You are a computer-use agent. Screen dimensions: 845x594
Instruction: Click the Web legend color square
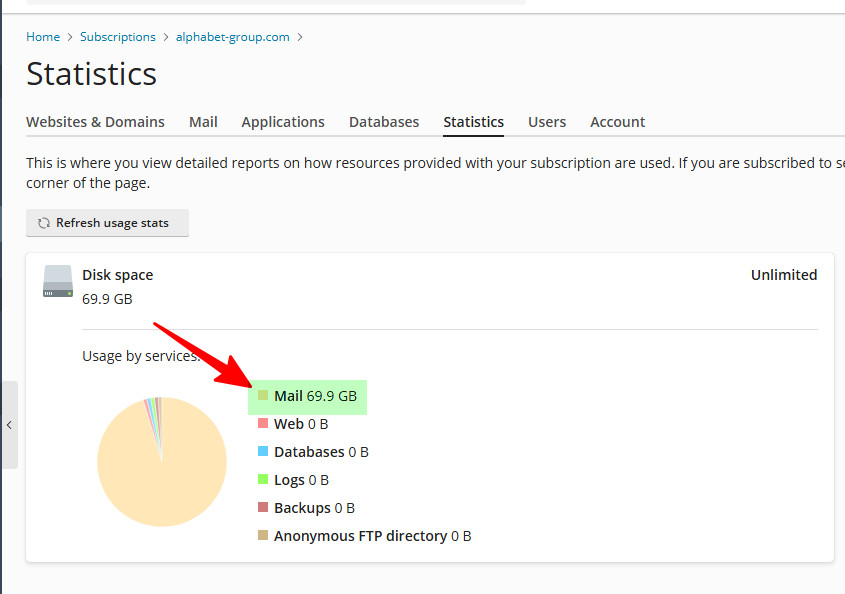[263, 424]
